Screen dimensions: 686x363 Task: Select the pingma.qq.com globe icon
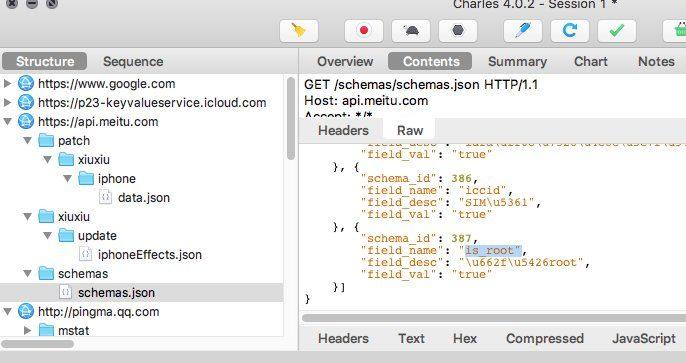(x=26, y=312)
